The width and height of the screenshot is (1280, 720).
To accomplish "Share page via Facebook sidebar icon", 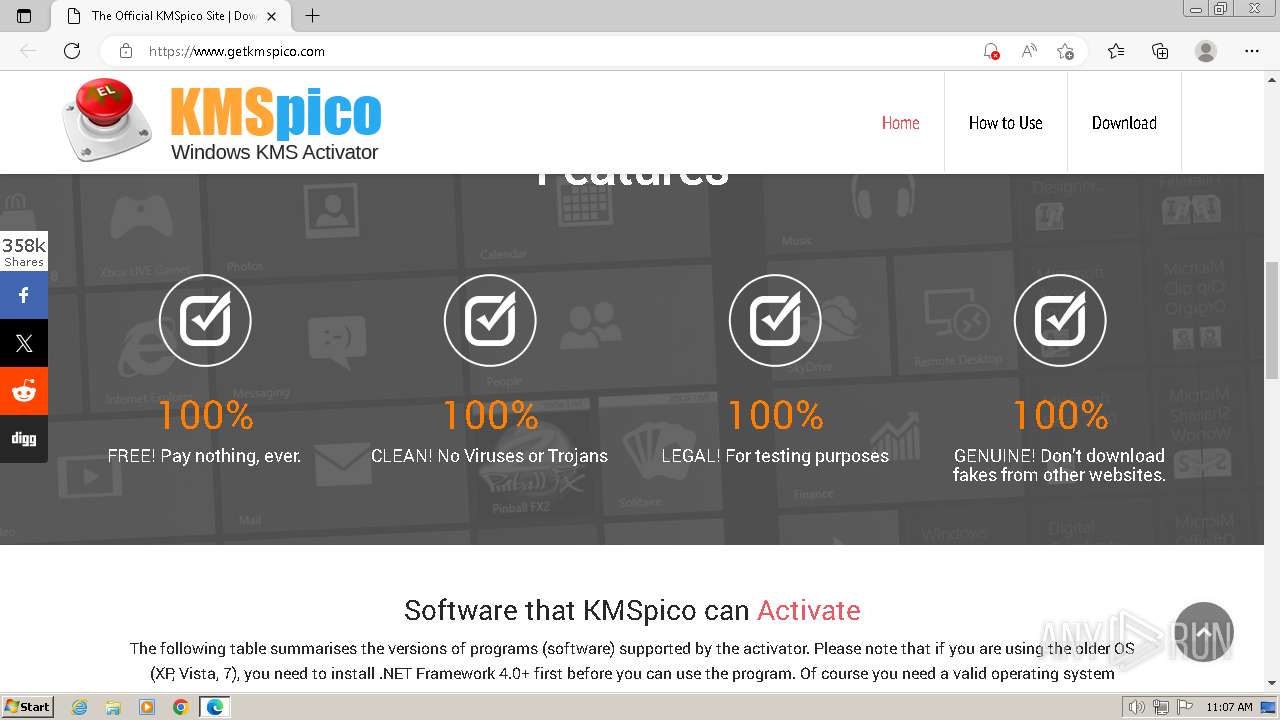I will [x=24, y=295].
